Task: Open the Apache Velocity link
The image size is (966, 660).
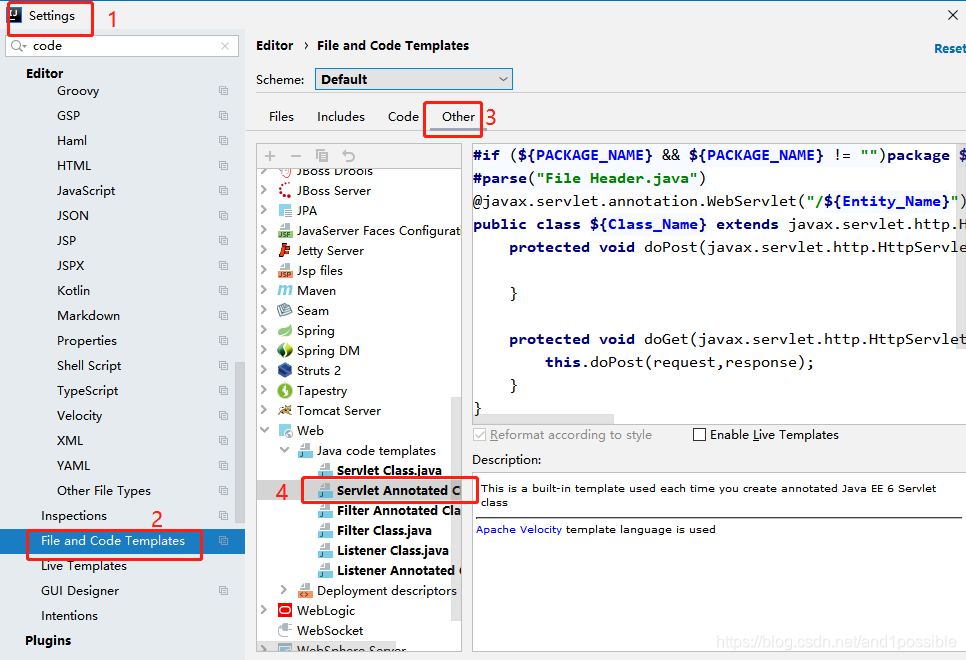Action: click(519, 529)
